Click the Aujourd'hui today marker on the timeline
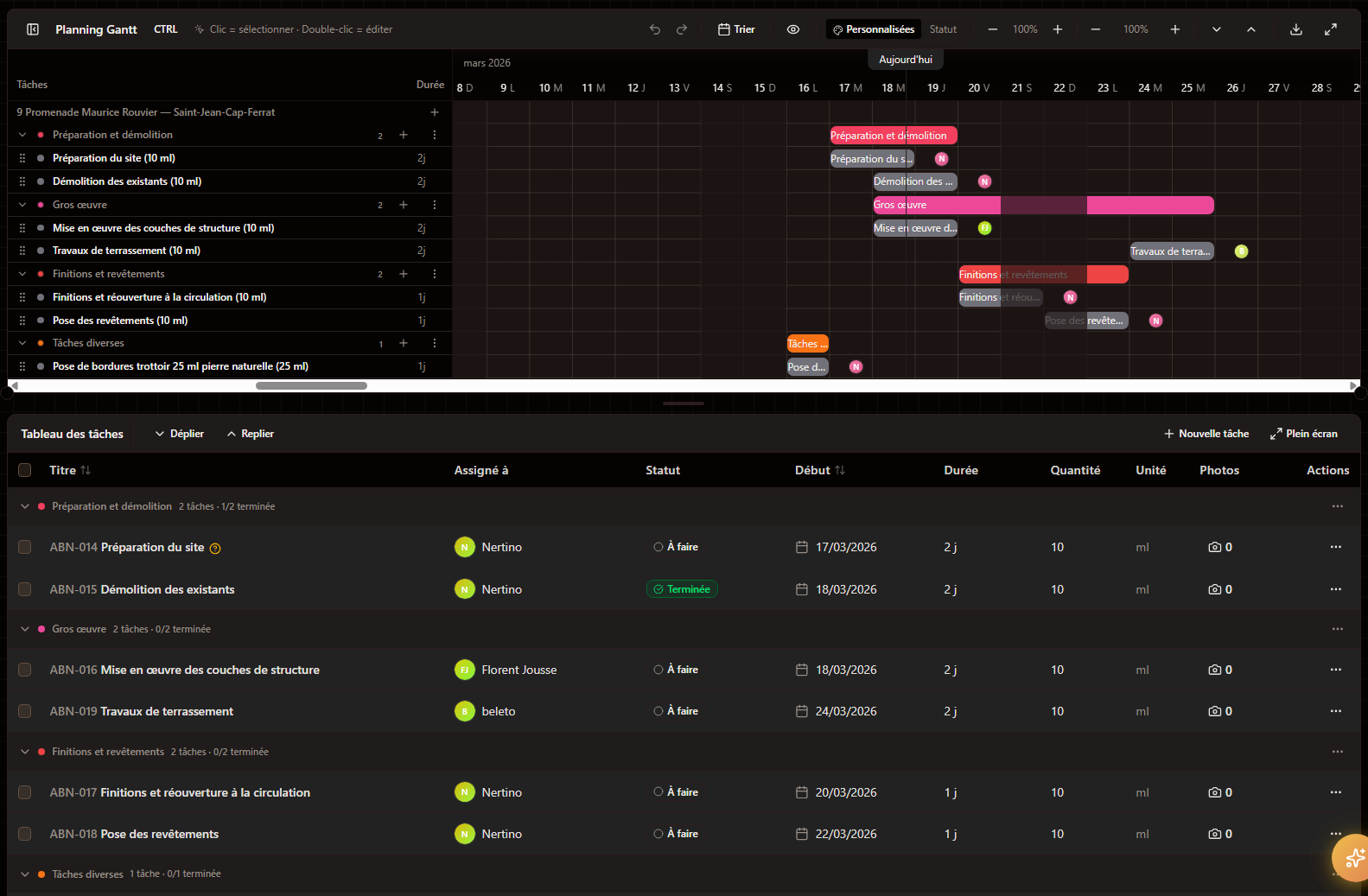This screenshot has width=1368, height=896. (x=906, y=60)
